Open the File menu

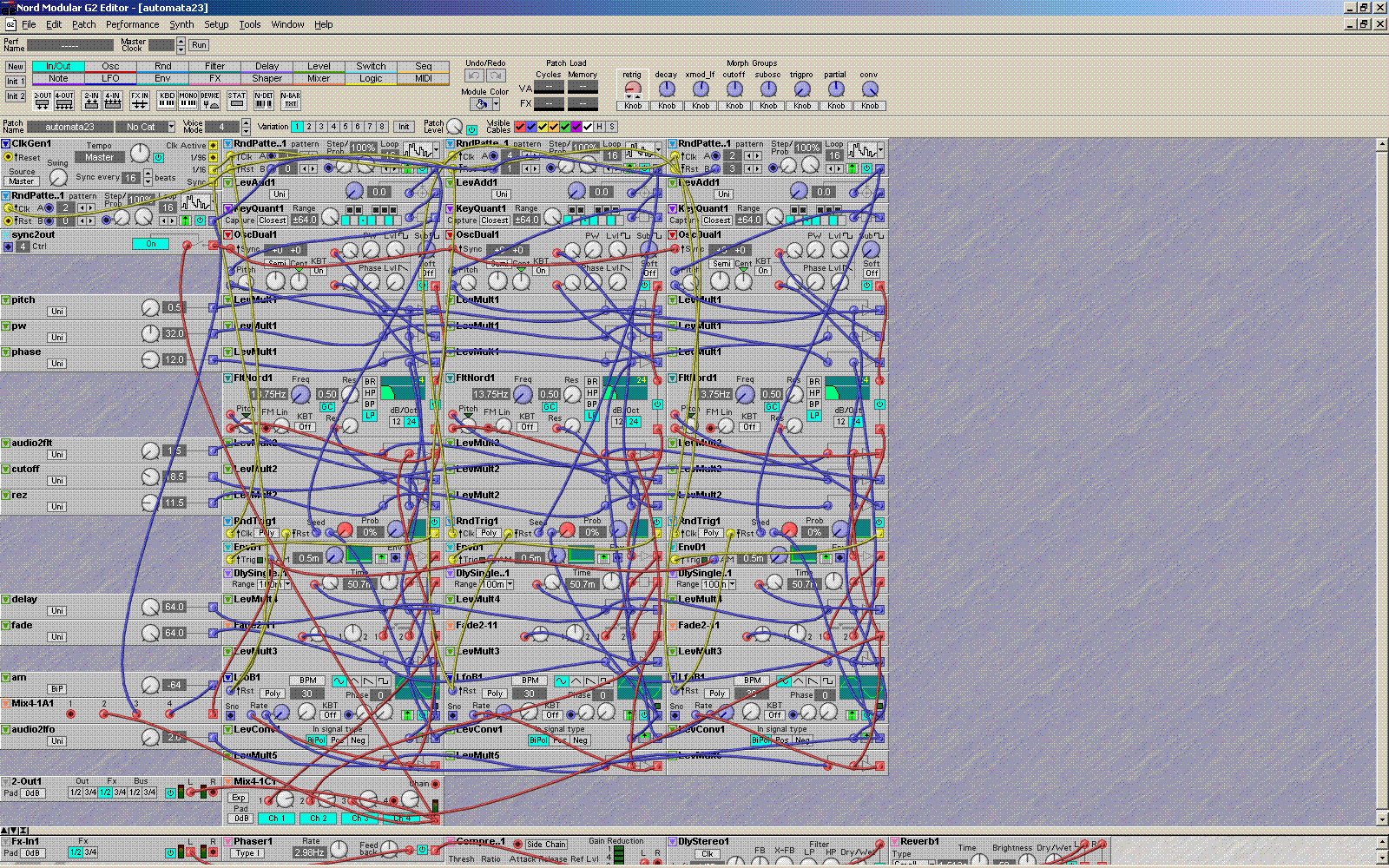coord(29,24)
